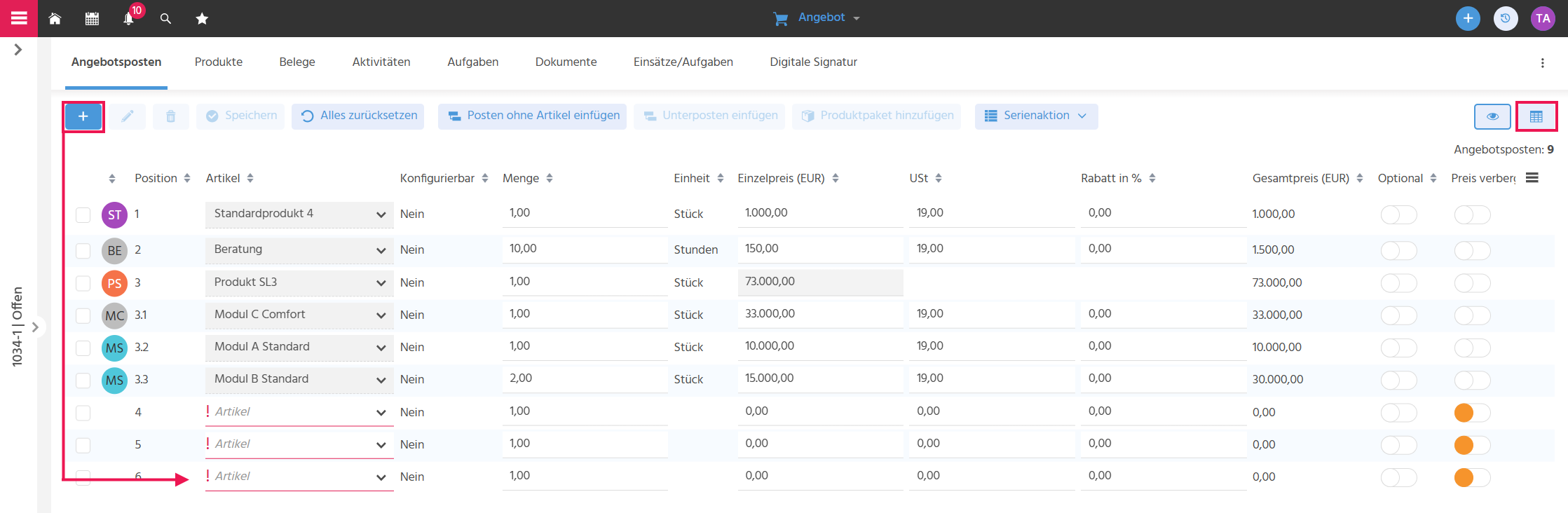Open the Dokumente tab
The height and width of the screenshot is (513, 1568).
[566, 62]
